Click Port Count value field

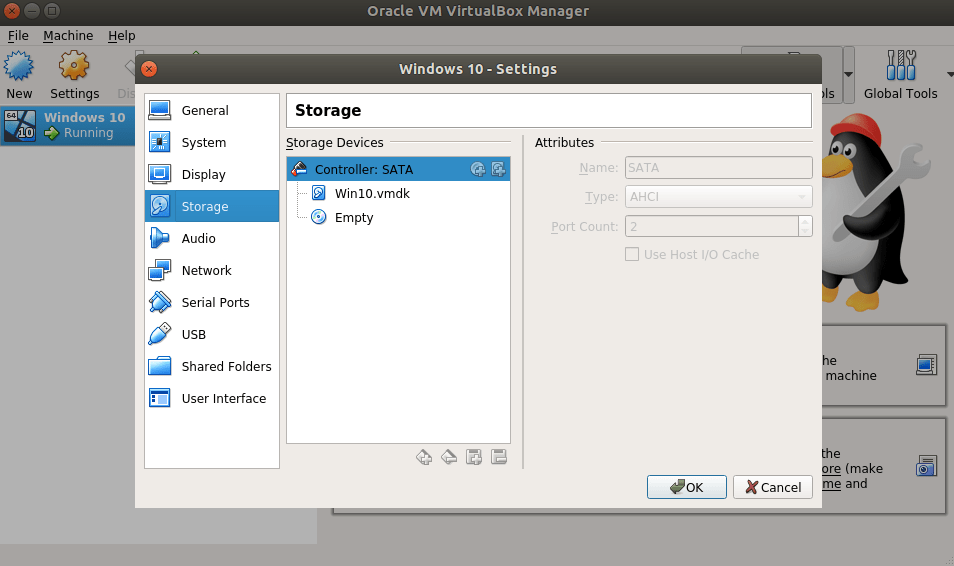[x=712, y=226]
